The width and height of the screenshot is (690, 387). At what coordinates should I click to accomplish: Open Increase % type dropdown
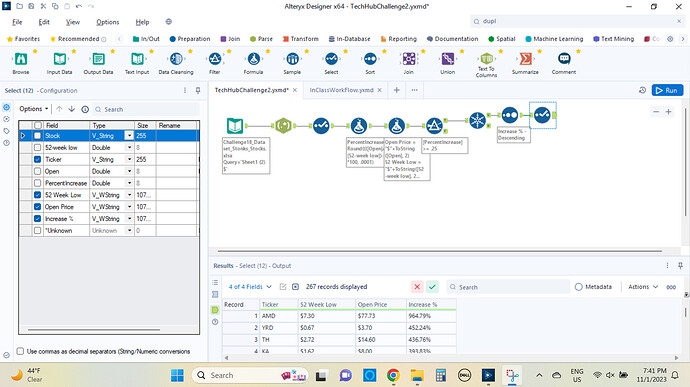(129, 219)
